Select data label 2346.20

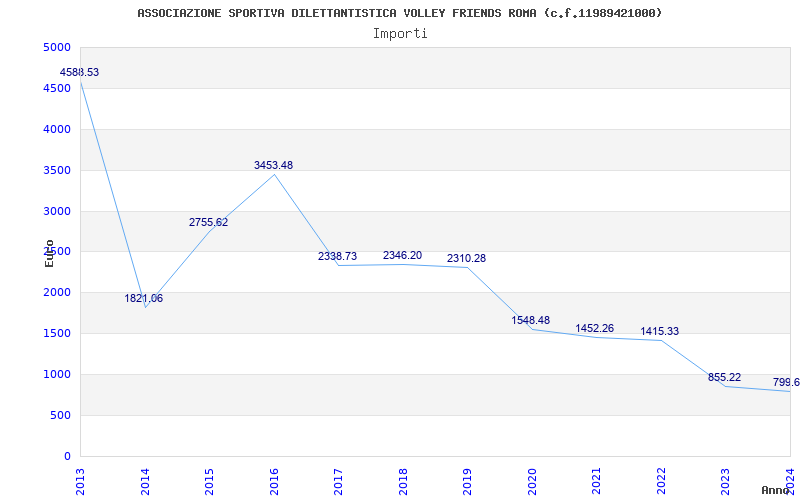point(403,256)
